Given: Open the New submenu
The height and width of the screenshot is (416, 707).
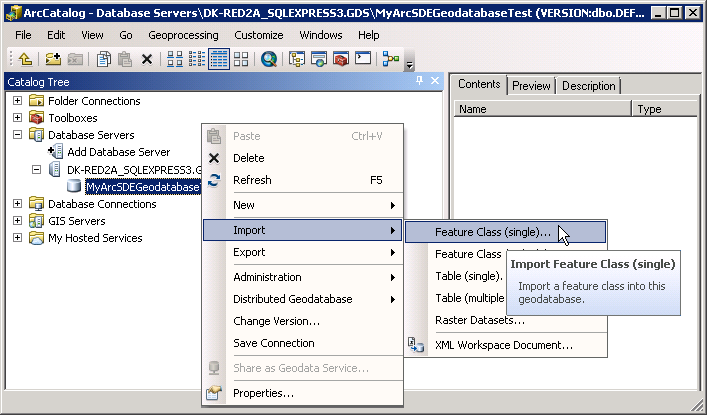Looking at the screenshot, I should coord(303,205).
